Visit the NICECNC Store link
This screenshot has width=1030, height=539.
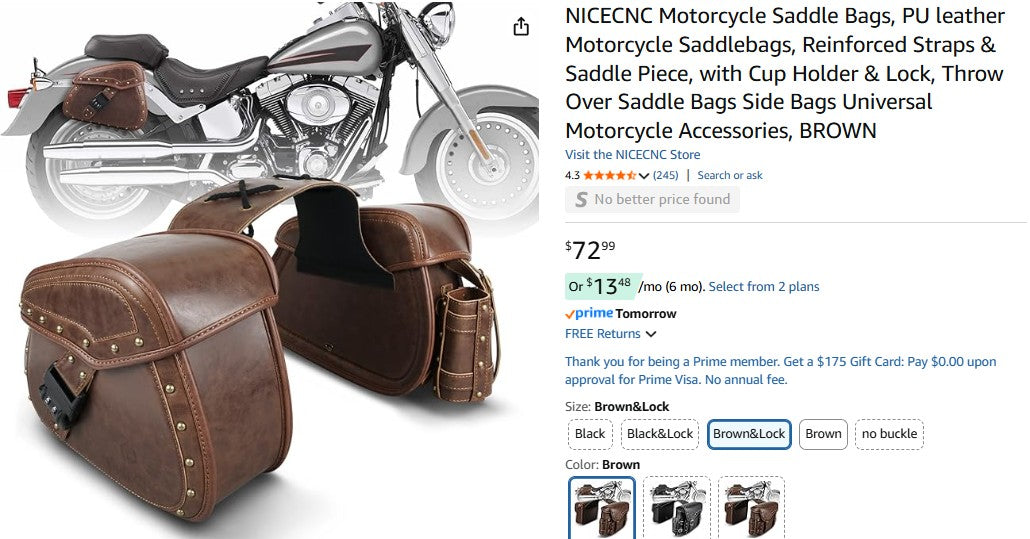click(632, 155)
